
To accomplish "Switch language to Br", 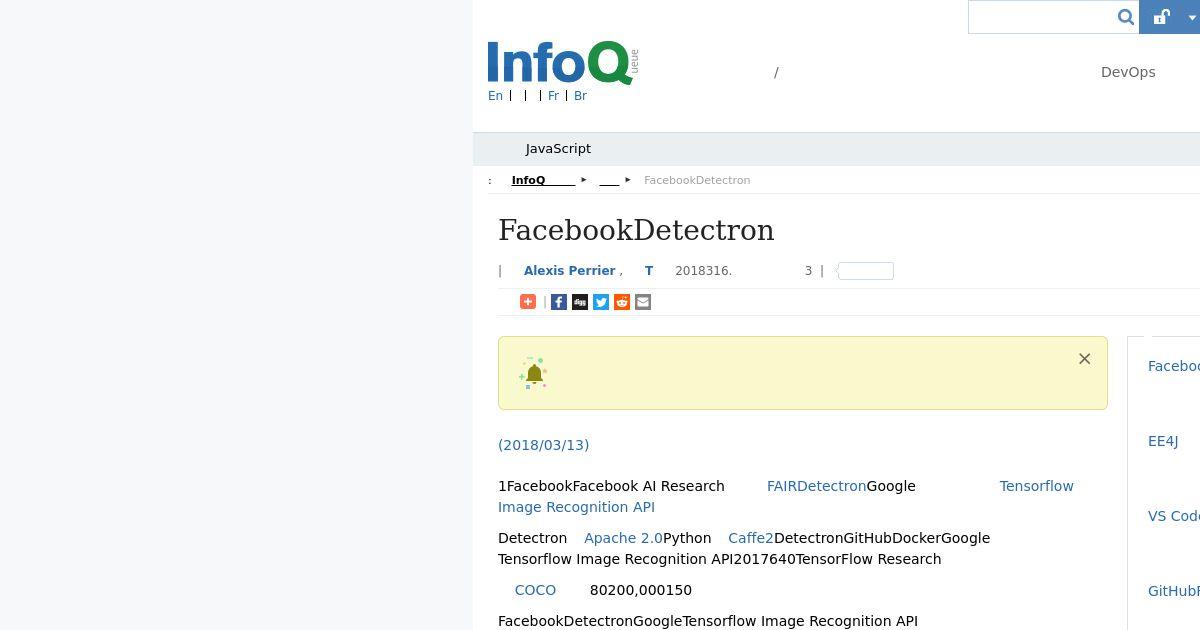I will (x=580, y=96).
